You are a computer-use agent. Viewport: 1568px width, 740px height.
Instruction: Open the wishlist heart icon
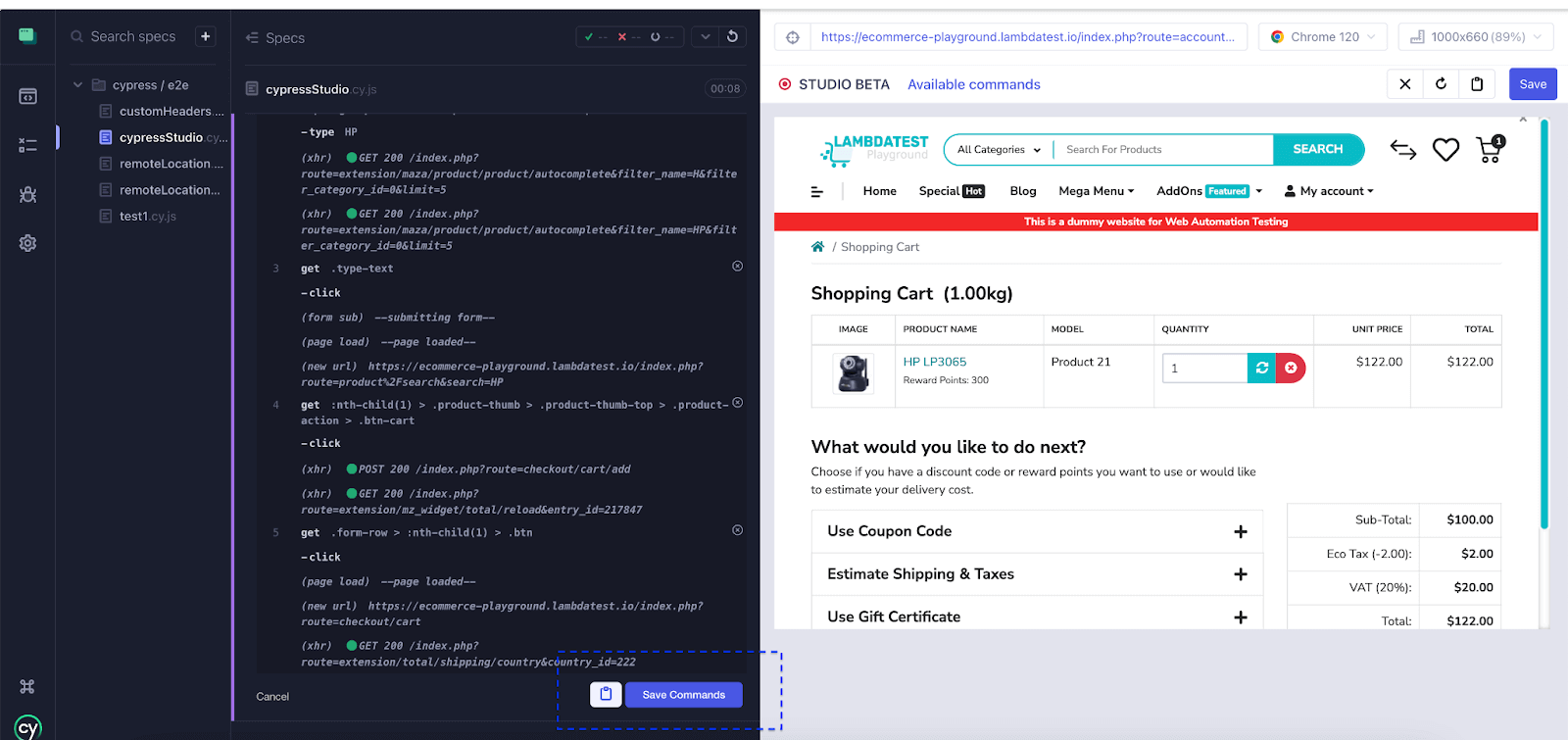1445,150
